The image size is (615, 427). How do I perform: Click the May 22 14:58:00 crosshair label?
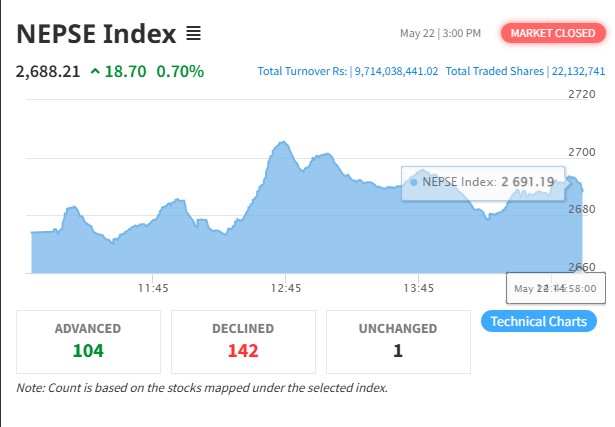point(555,288)
